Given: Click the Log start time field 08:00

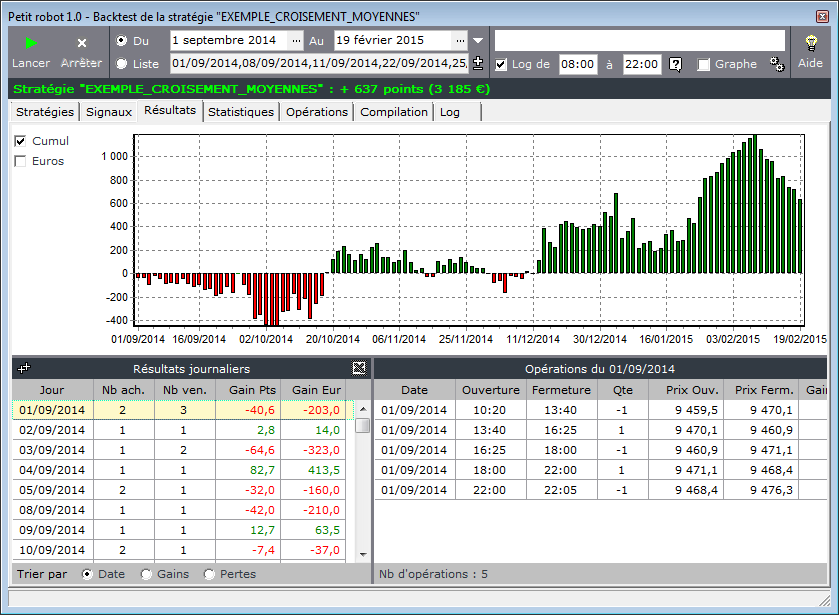Looking at the screenshot, I should click(x=577, y=64).
